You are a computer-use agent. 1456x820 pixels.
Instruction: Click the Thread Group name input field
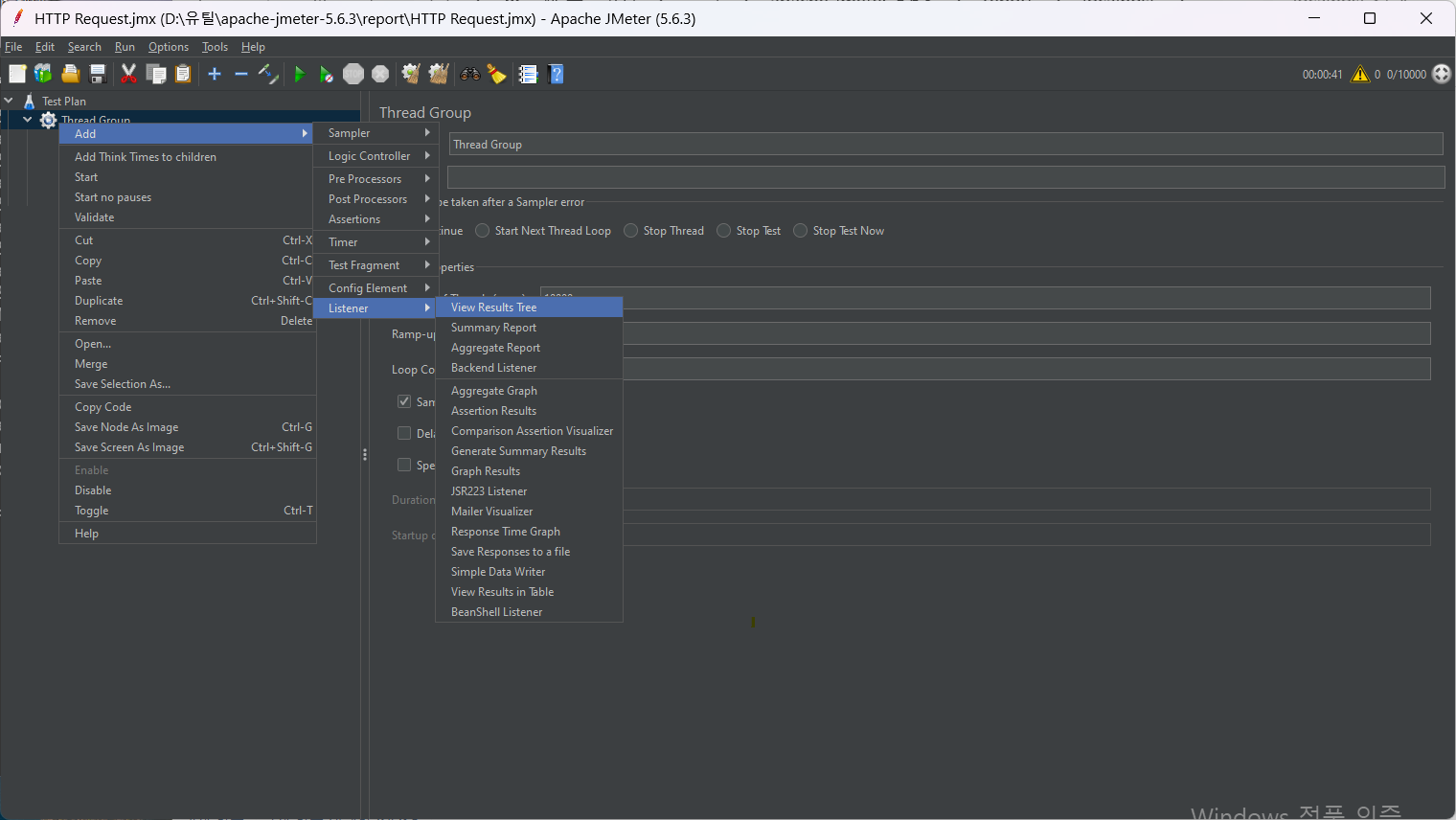(x=945, y=144)
